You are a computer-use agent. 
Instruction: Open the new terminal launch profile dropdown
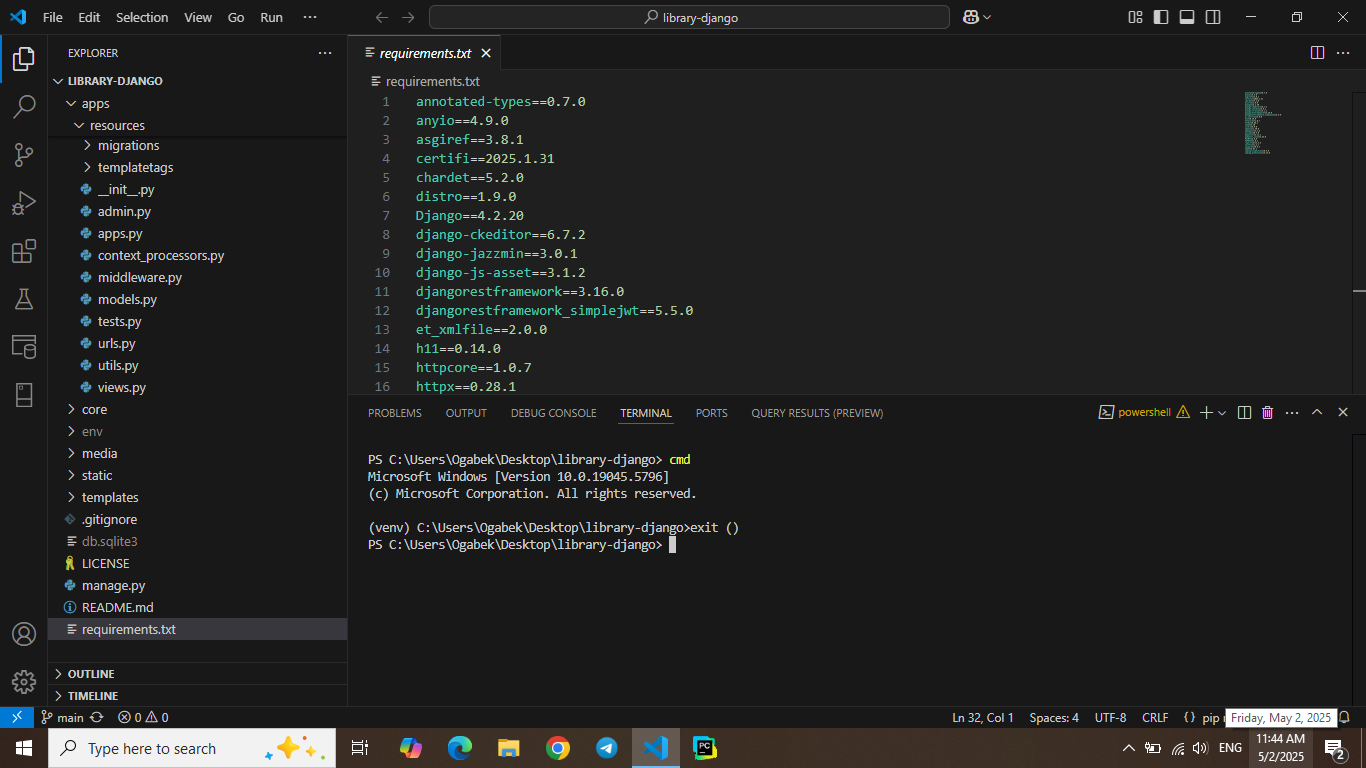(1222, 413)
